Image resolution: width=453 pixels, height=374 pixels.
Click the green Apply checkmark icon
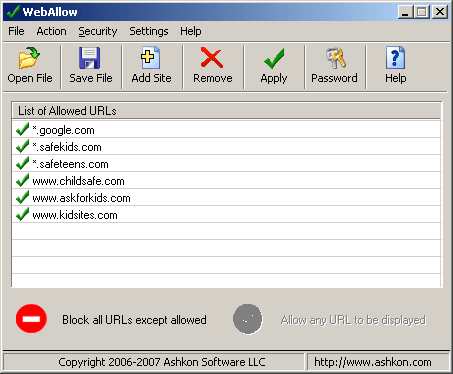click(x=274, y=58)
